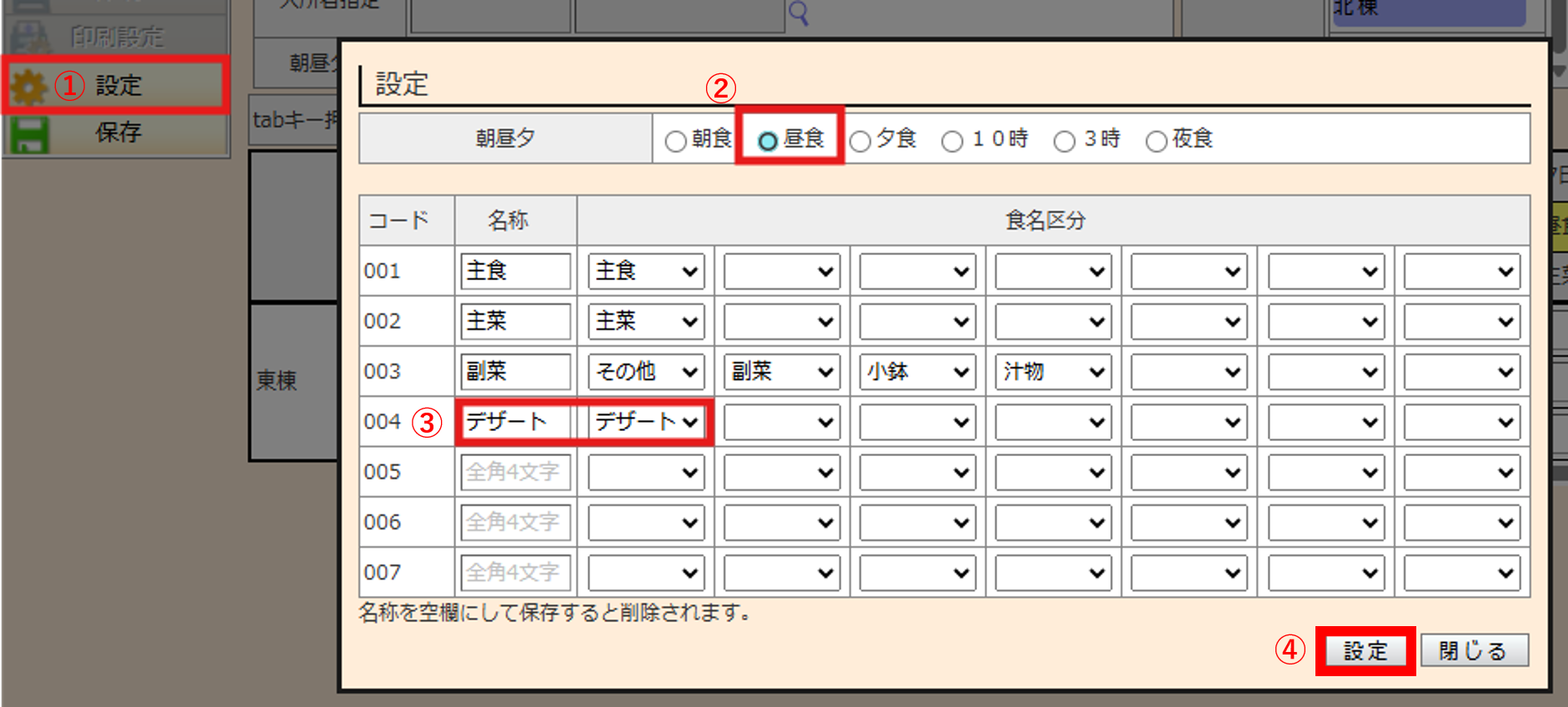The width and height of the screenshot is (1568, 707).
Task: Click the 保存 menu item in sidebar
Action: tap(118, 132)
